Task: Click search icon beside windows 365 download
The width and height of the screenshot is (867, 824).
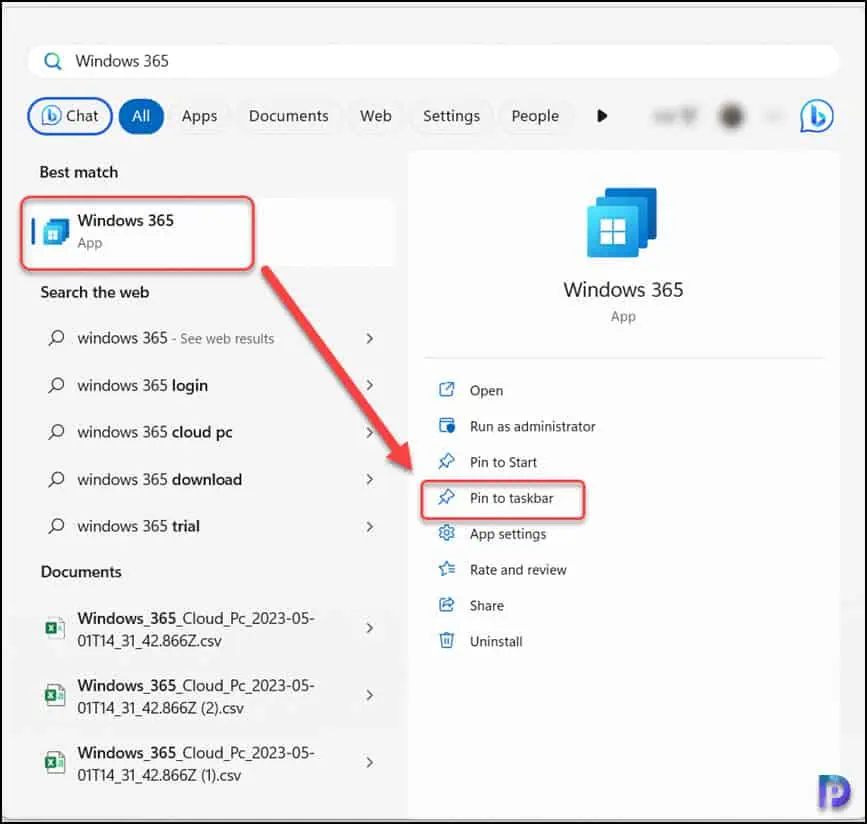Action: click(56, 479)
